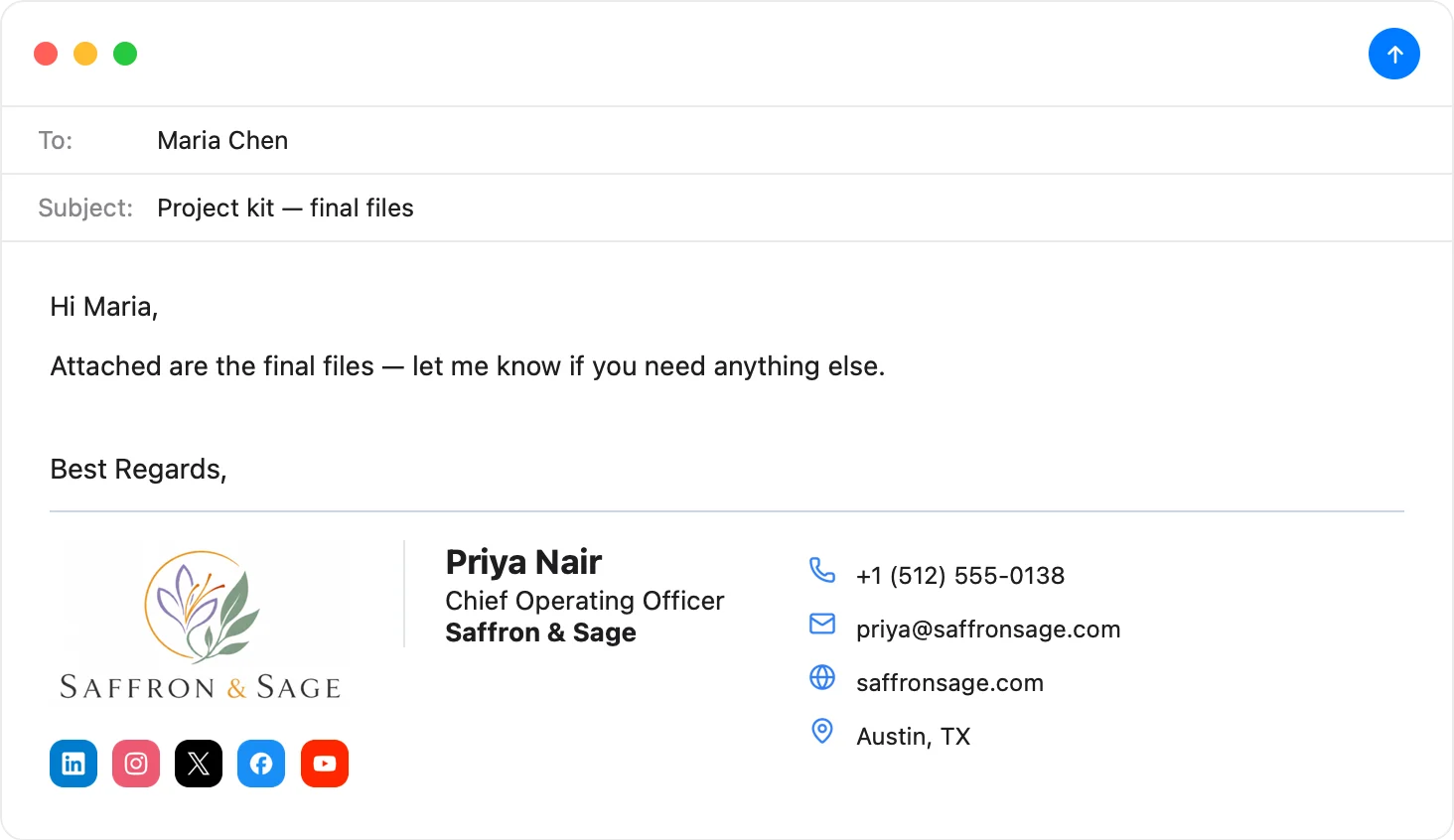Click the envelope icon beside the email address
The image size is (1454, 840).
point(822,624)
